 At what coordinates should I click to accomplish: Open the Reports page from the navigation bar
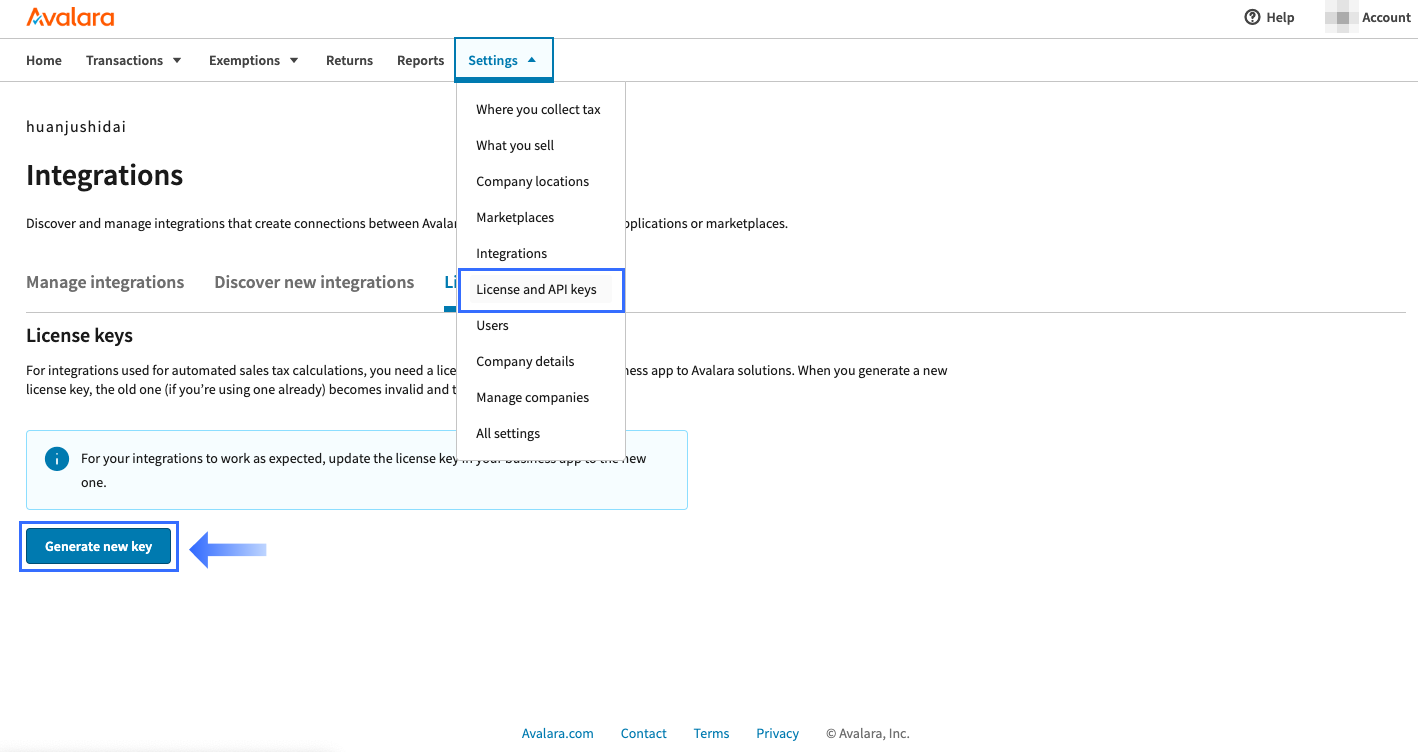[420, 60]
